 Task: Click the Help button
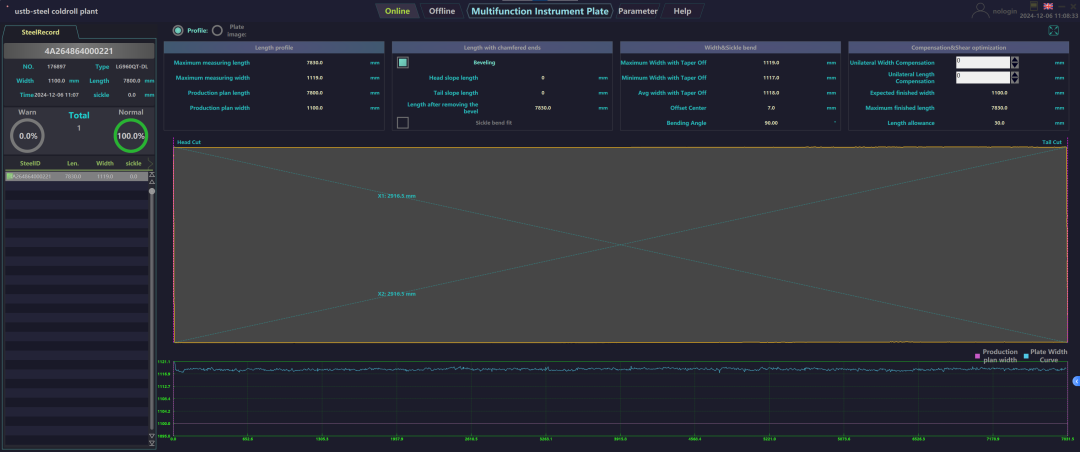click(682, 11)
